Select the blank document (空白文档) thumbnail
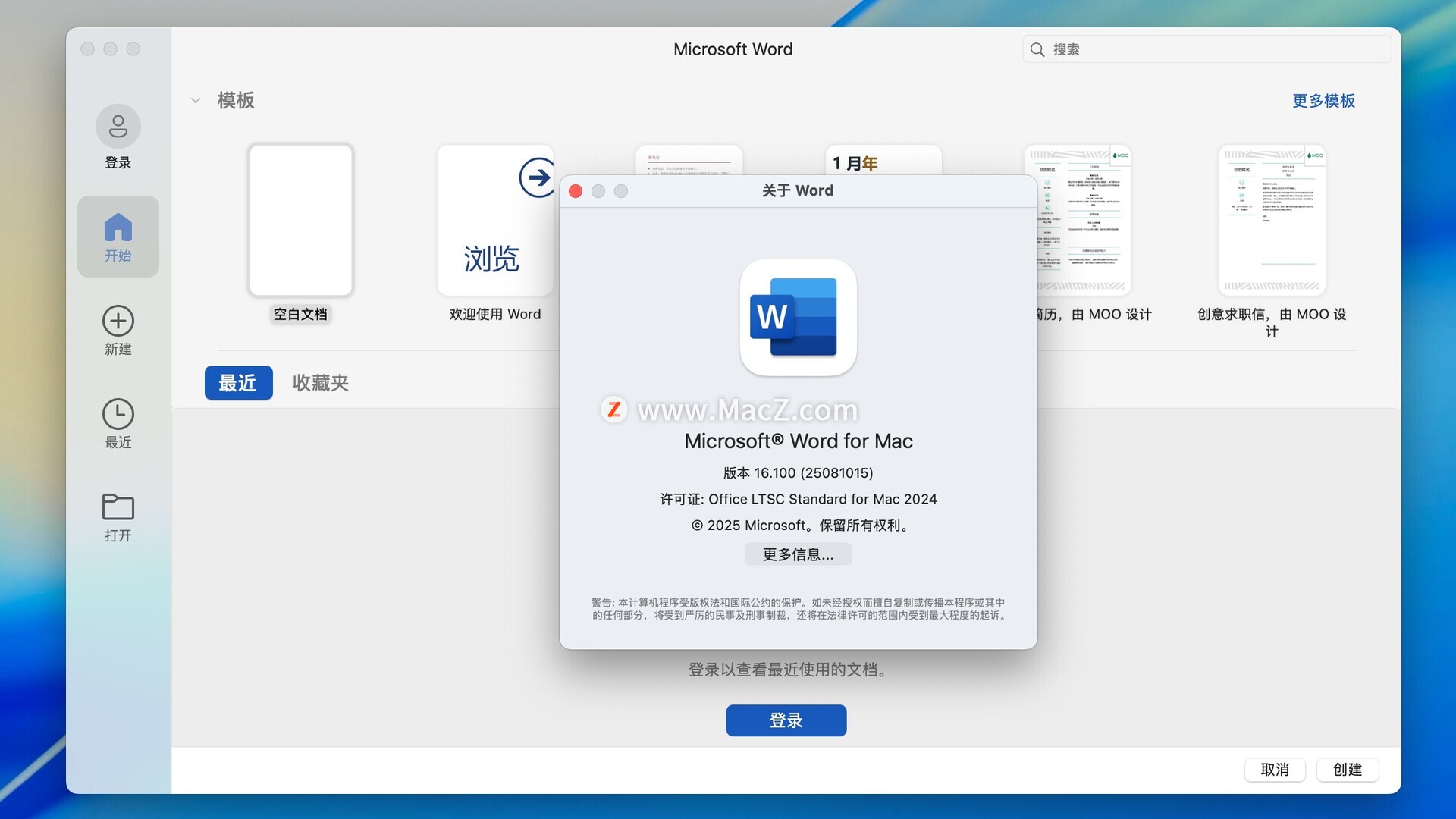 [300, 220]
